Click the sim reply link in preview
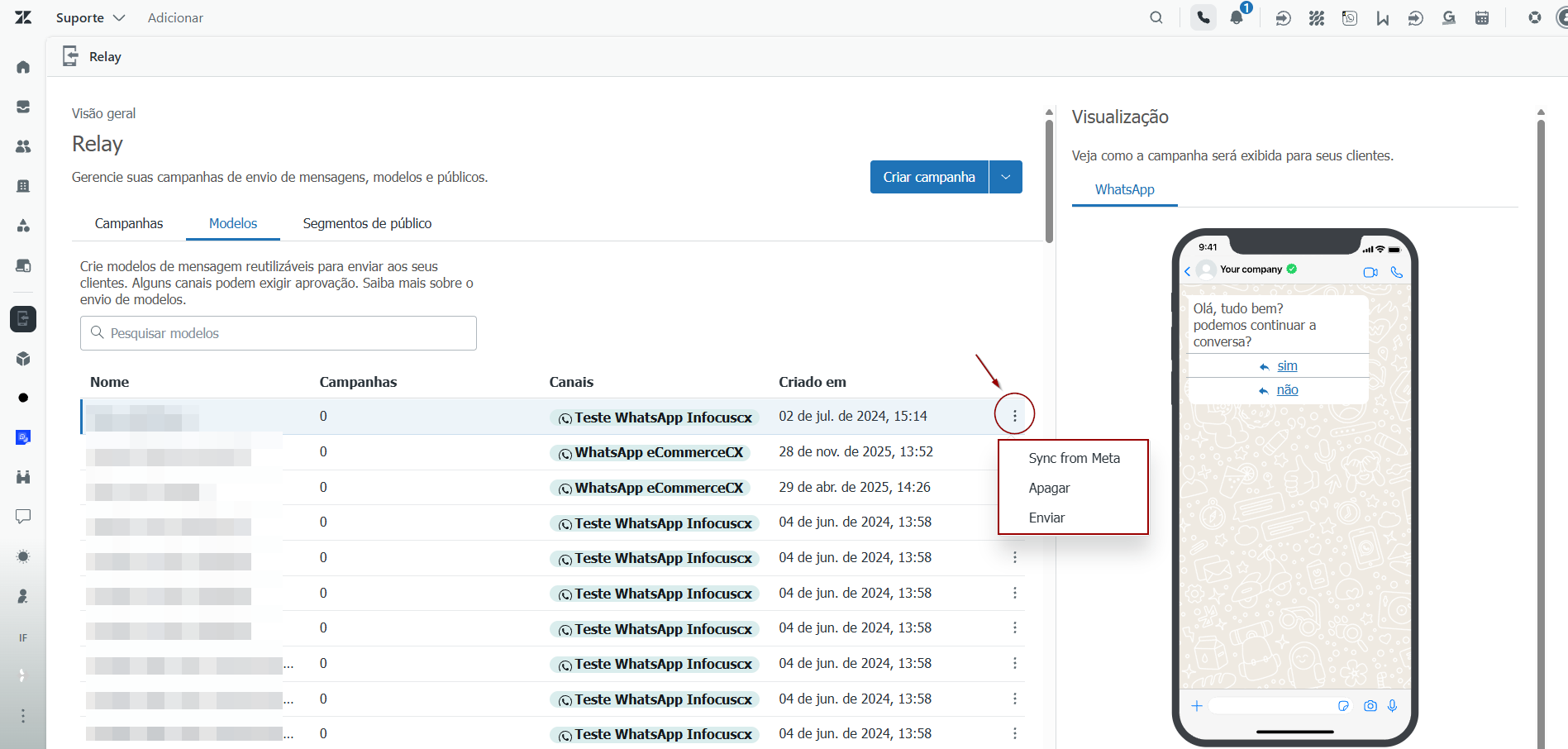 (x=1287, y=365)
